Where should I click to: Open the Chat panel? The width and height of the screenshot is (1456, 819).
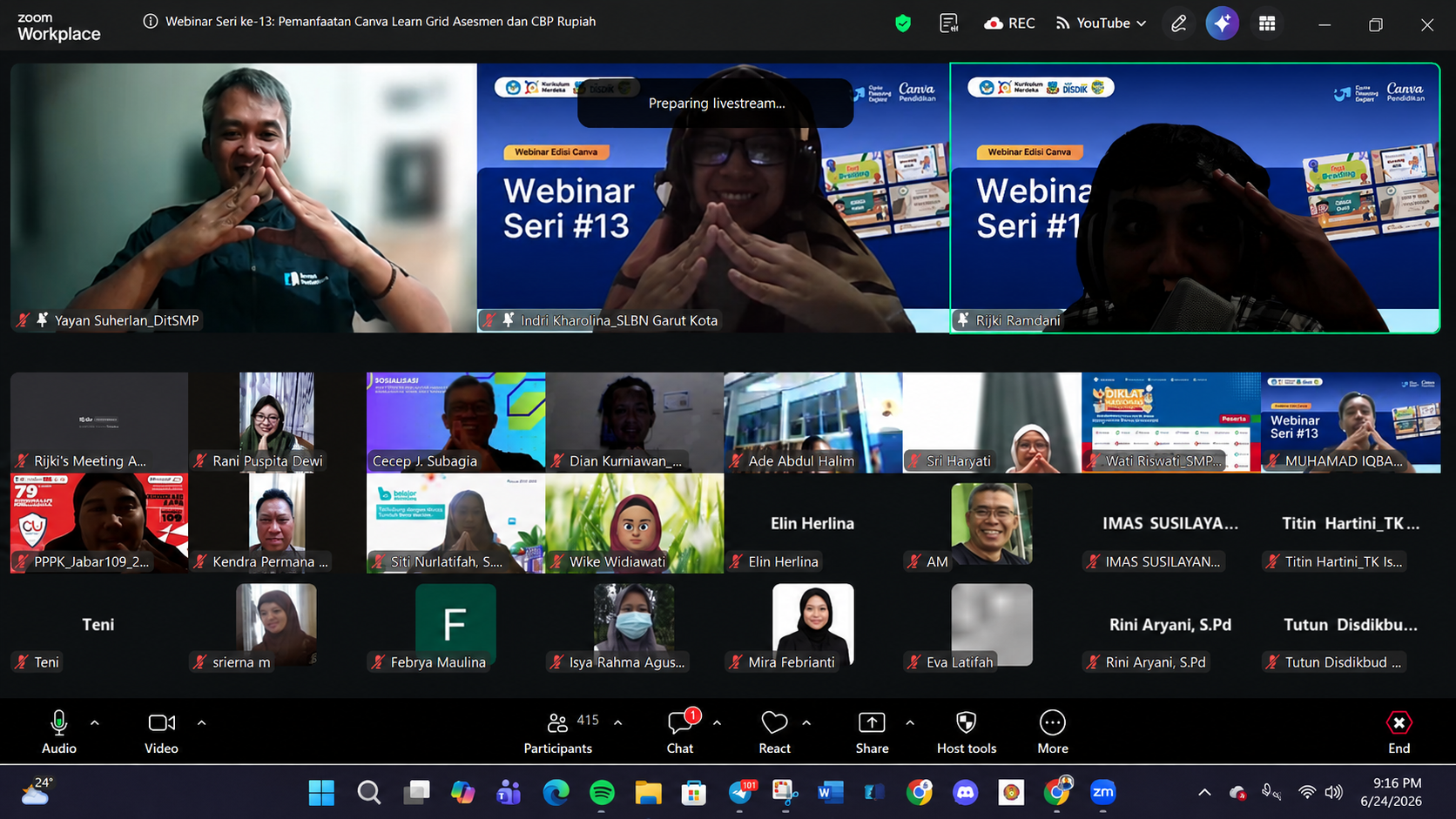(680, 732)
